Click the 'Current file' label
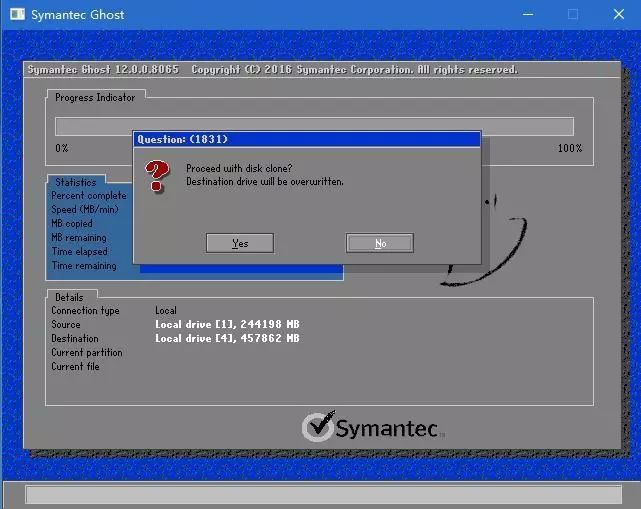The width and height of the screenshot is (641, 509). 75,366
